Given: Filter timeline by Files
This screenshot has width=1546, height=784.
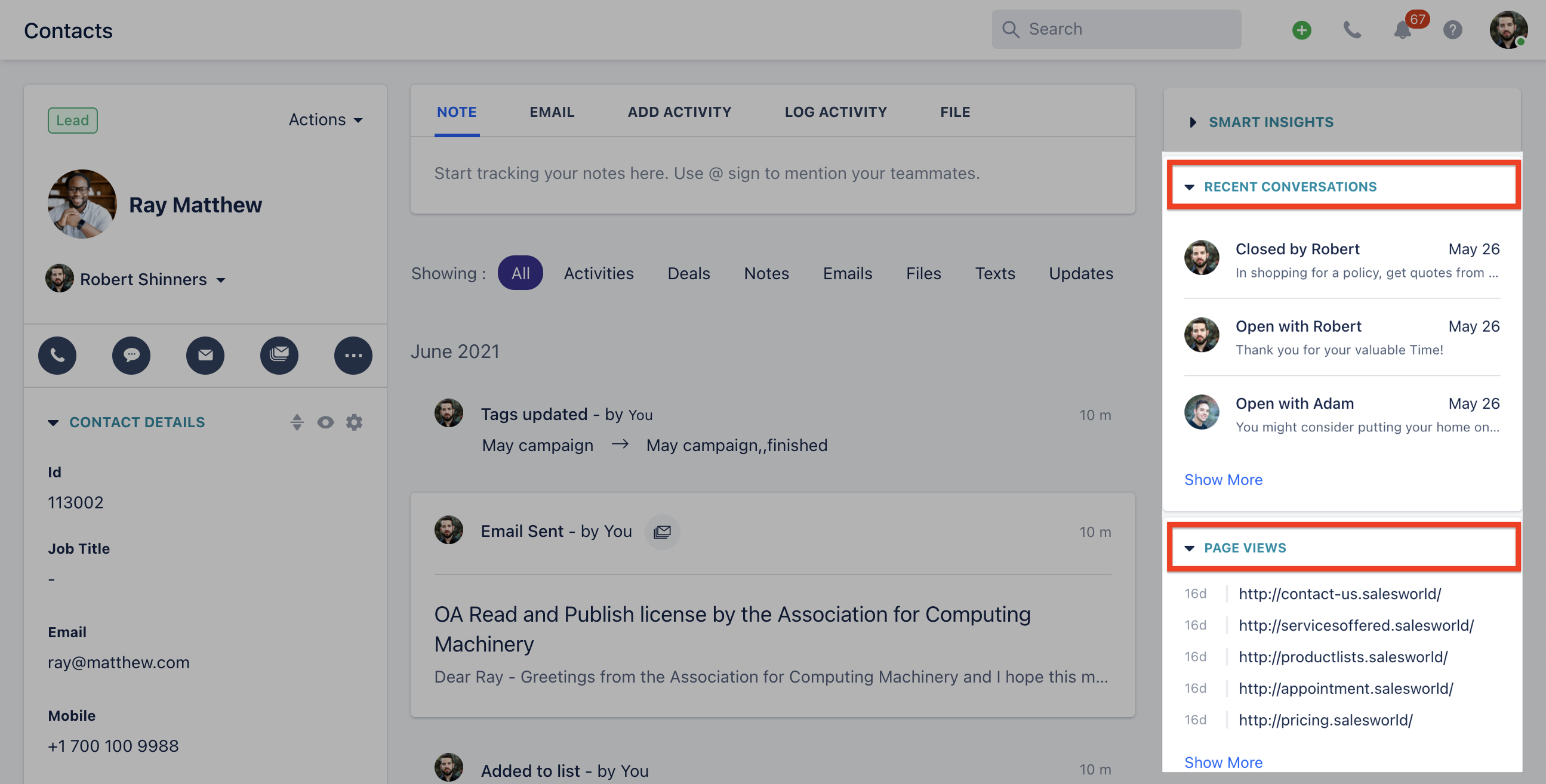Looking at the screenshot, I should [923, 273].
